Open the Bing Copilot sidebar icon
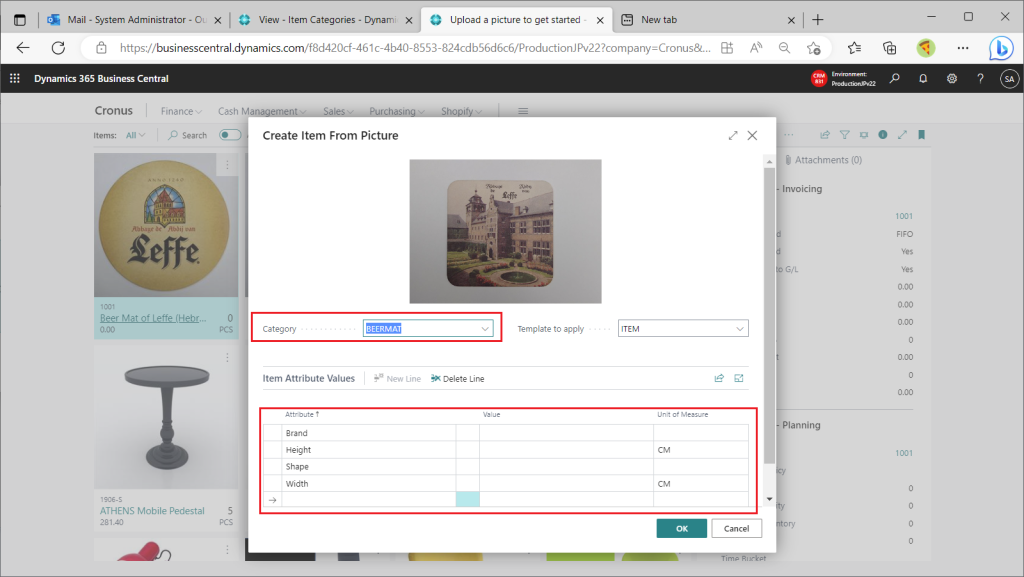This screenshot has width=1024, height=577. point(1001,47)
